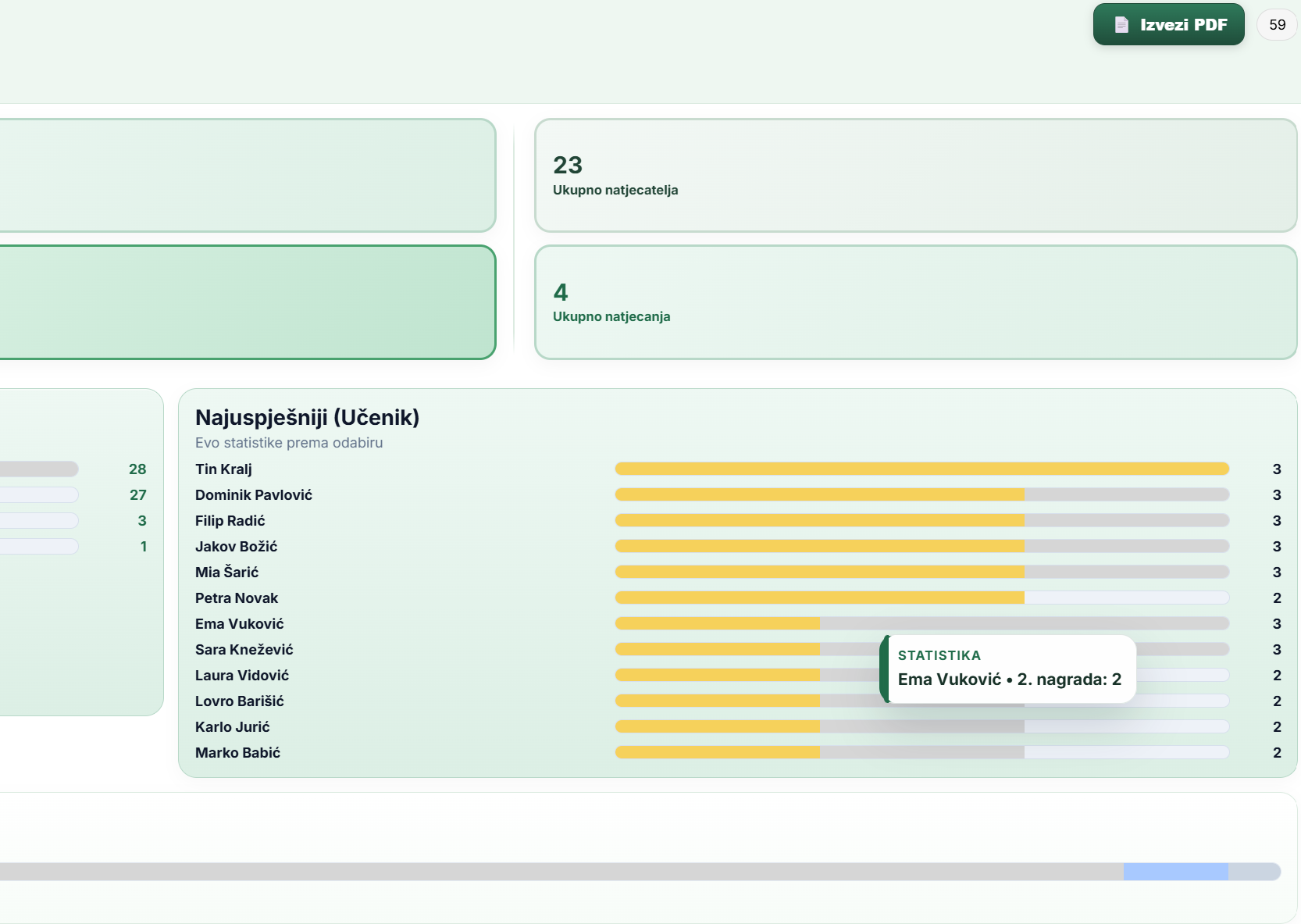Click Filip Radić's name
Screen dimensions: 1301x924
(x=230, y=521)
